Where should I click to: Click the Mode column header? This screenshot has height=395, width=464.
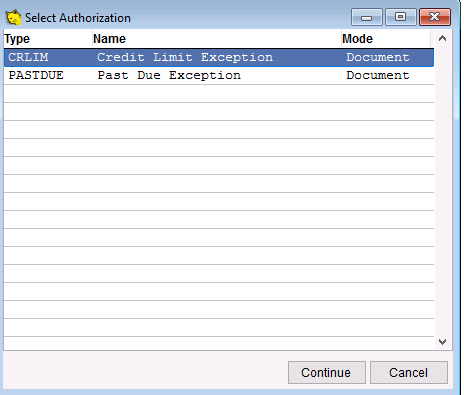pyautogui.click(x=386, y=39)
